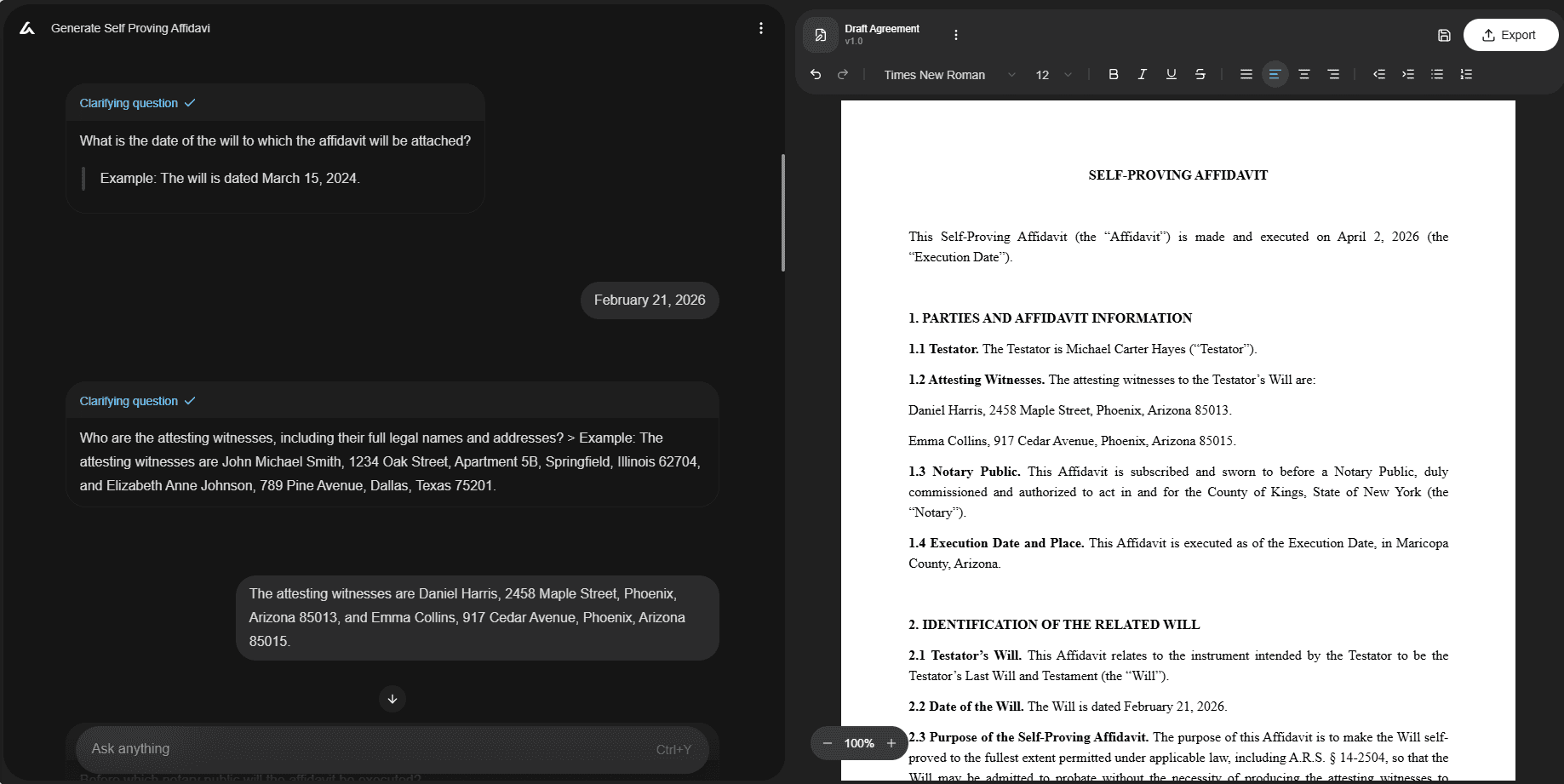Open the Draft Agreement three-dot menu
The width and height of the screenshot is (1564, 784).
click(x=956, y=34)
